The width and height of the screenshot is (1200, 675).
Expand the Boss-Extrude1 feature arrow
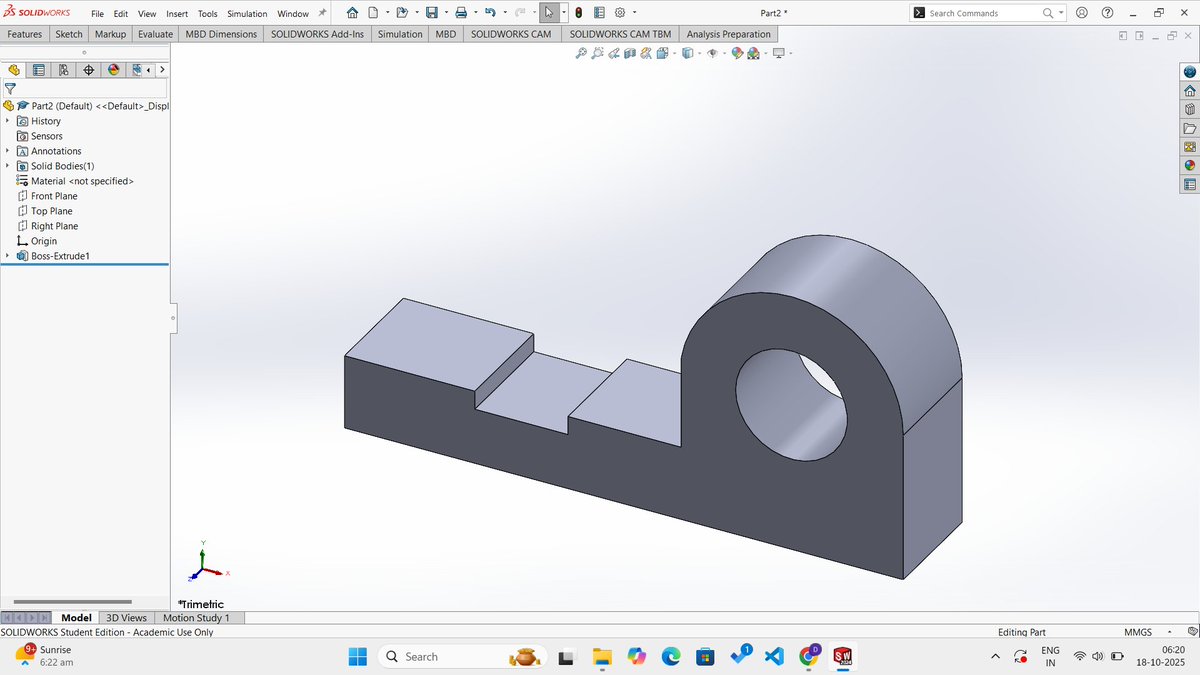click(x=8, y=256)
